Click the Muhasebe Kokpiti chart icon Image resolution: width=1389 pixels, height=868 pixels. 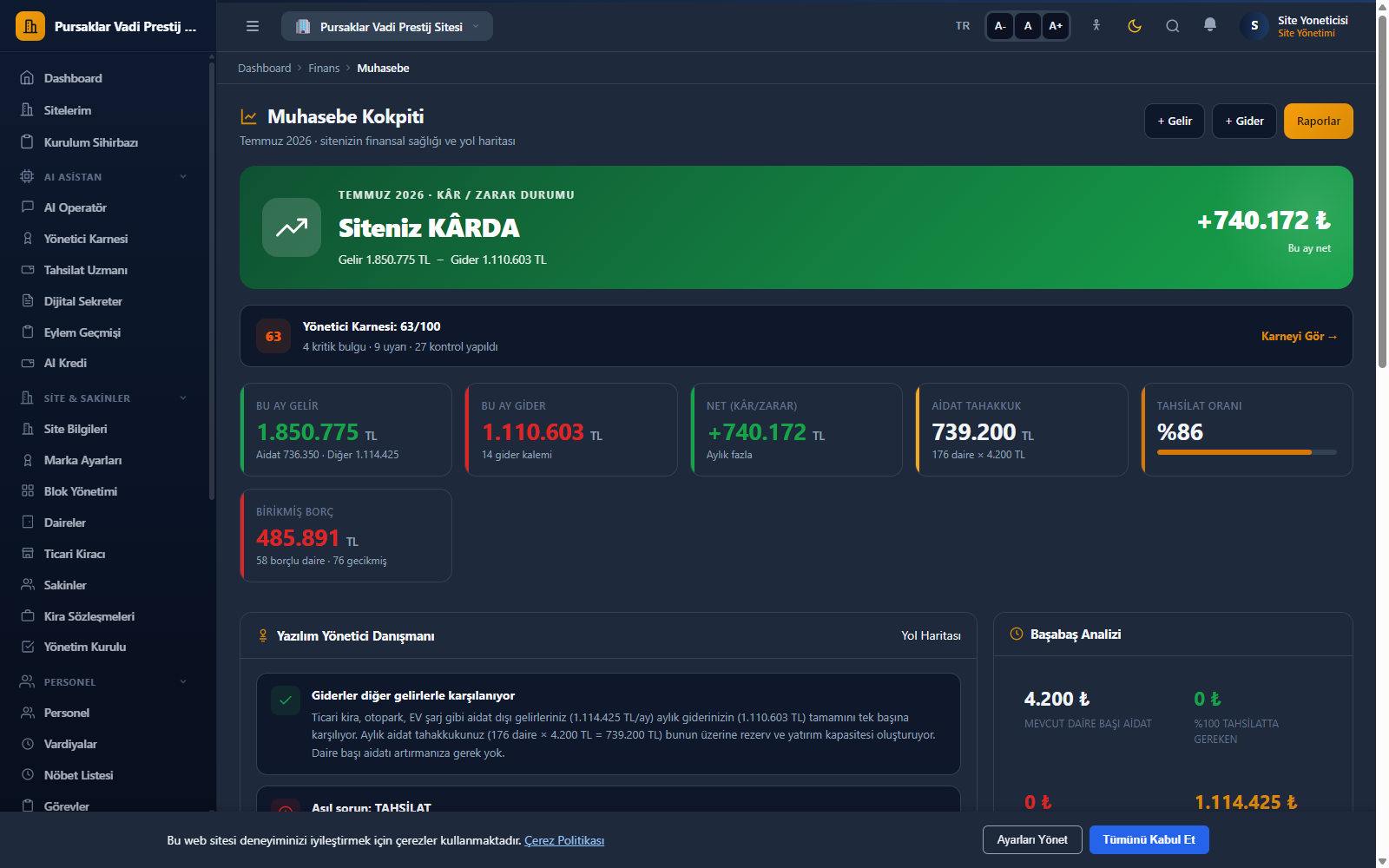coord(248,116)
